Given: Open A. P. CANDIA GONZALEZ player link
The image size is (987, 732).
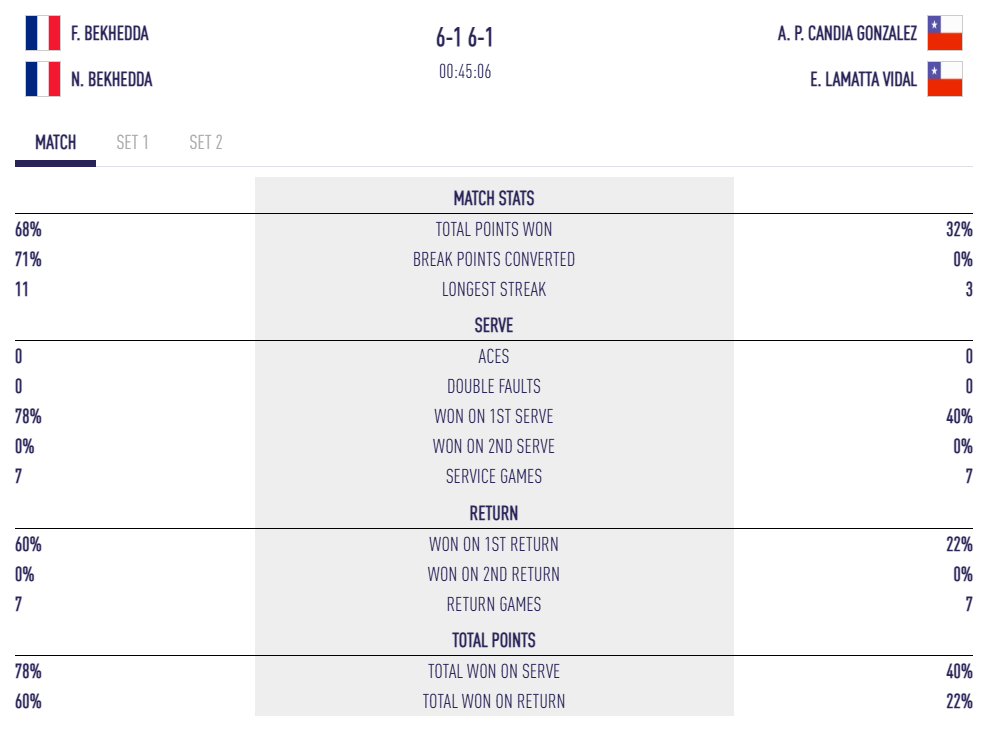Looking at the screenshot, I should (x=847, y=33).
